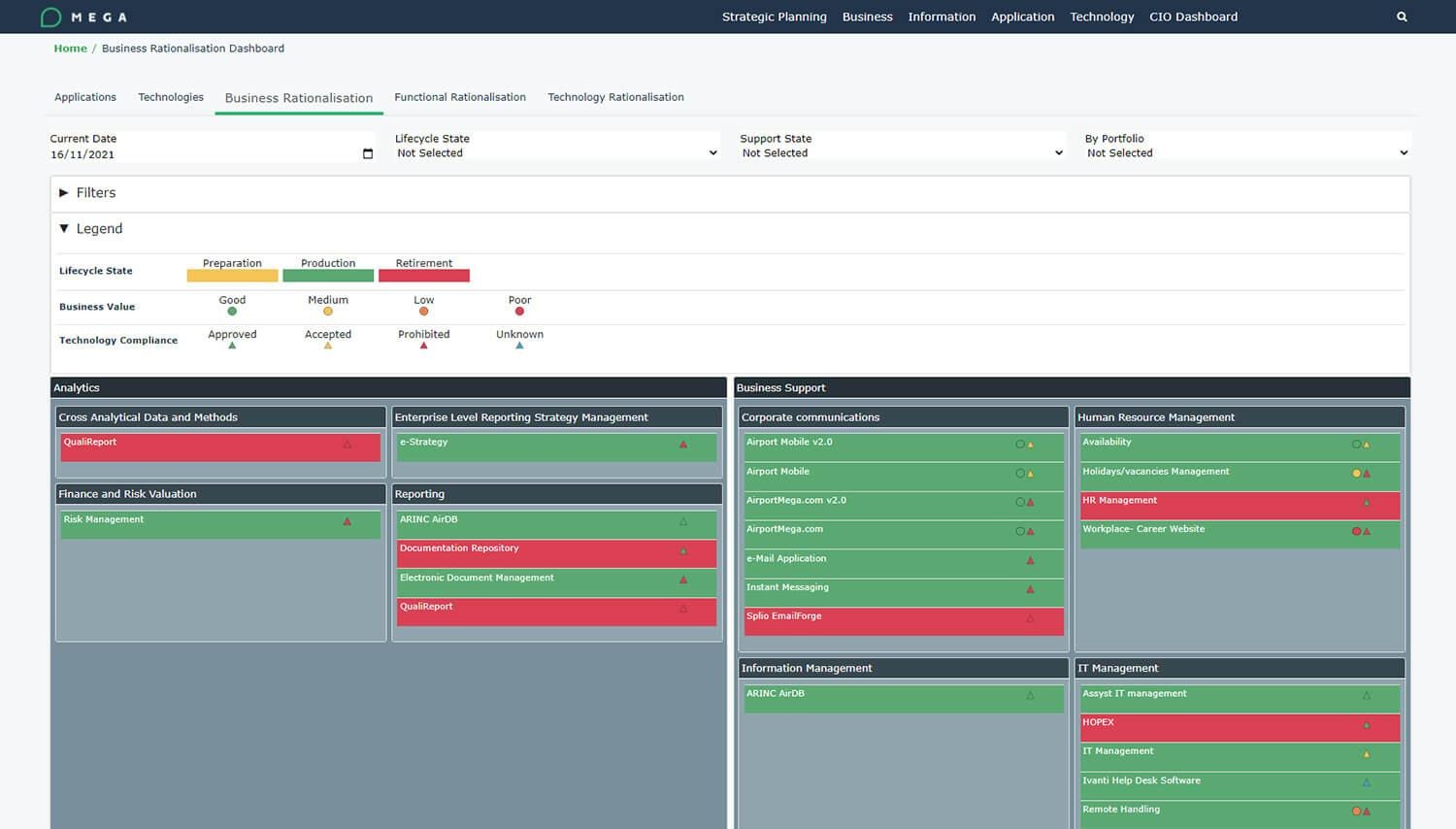Click the Finance and Risk Valuation header

click(x=220, y=494)
